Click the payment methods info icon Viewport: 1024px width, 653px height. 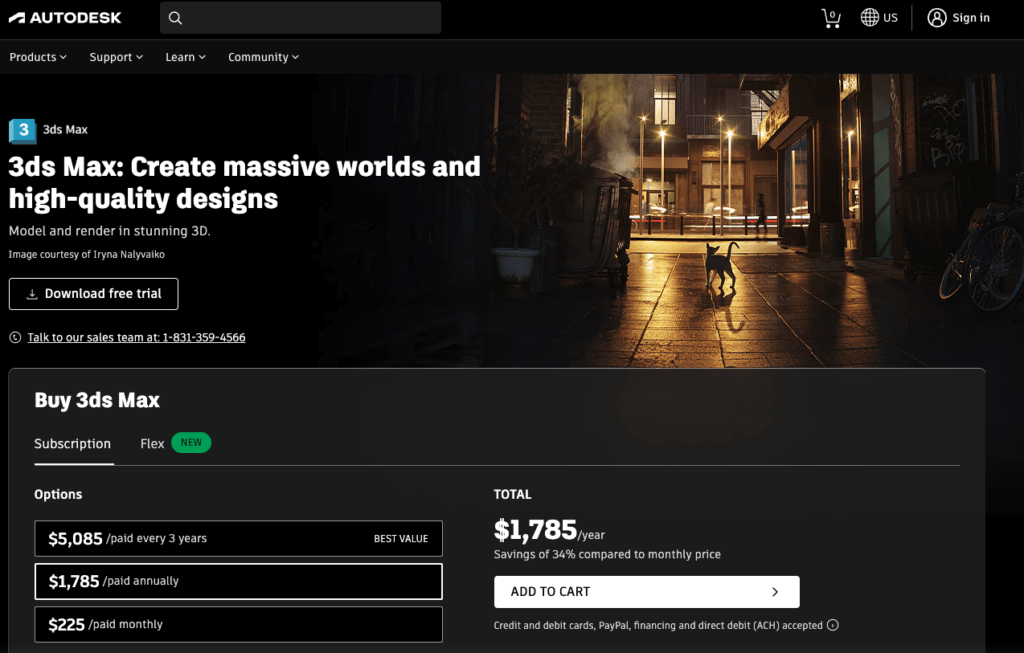[x=833, y=625]
